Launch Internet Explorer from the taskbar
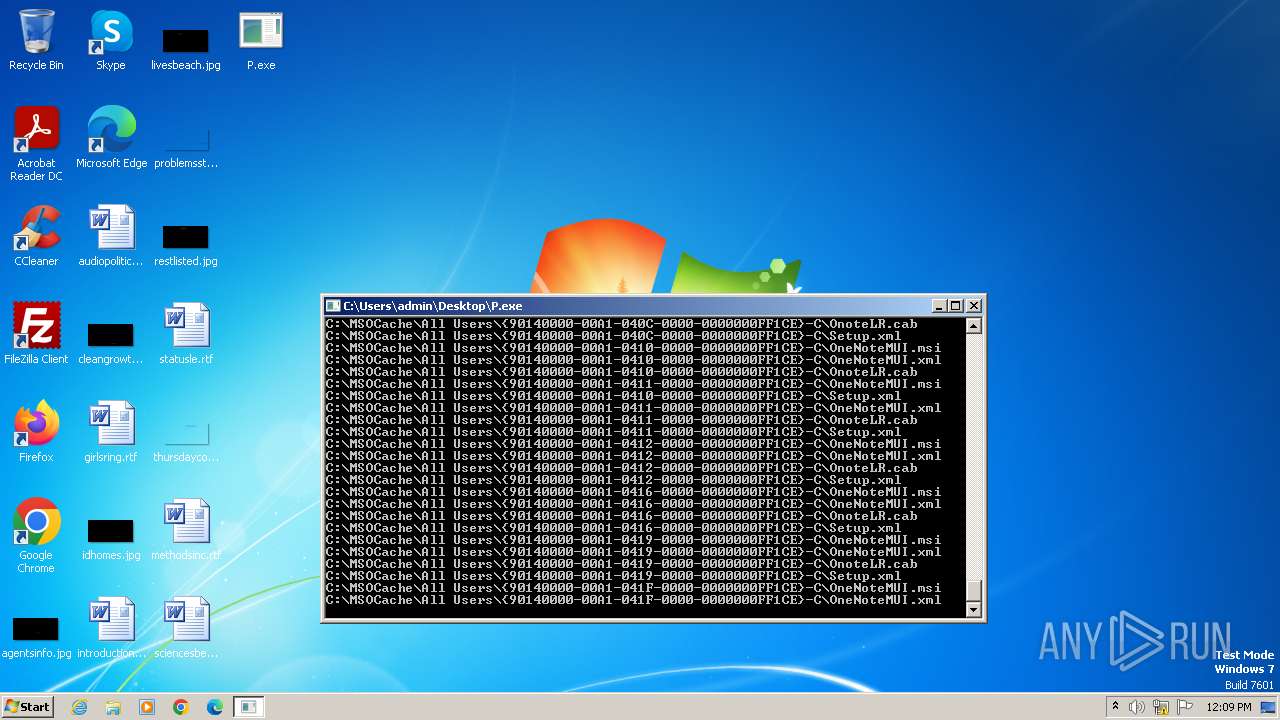 coord(79,707)
